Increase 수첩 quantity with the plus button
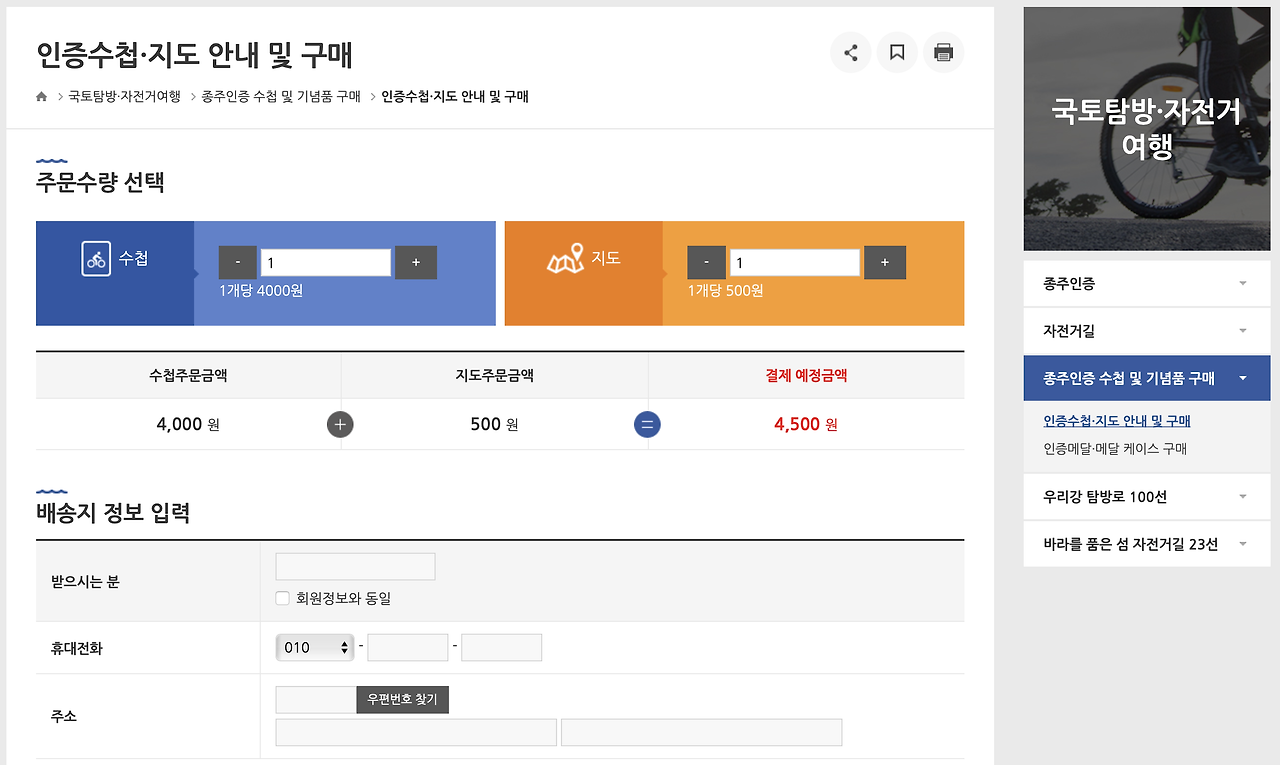 tap(415, 262)
